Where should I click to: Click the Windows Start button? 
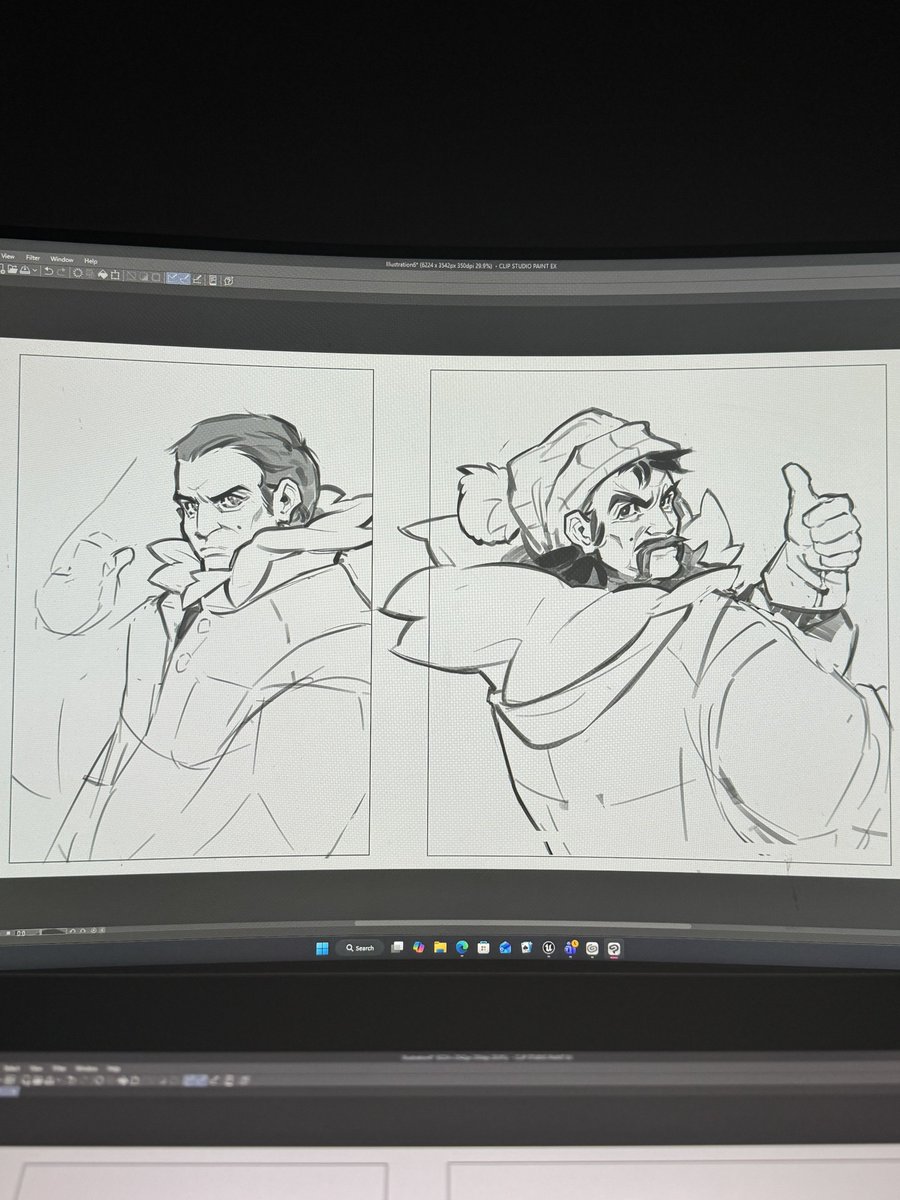pos(322,948)
